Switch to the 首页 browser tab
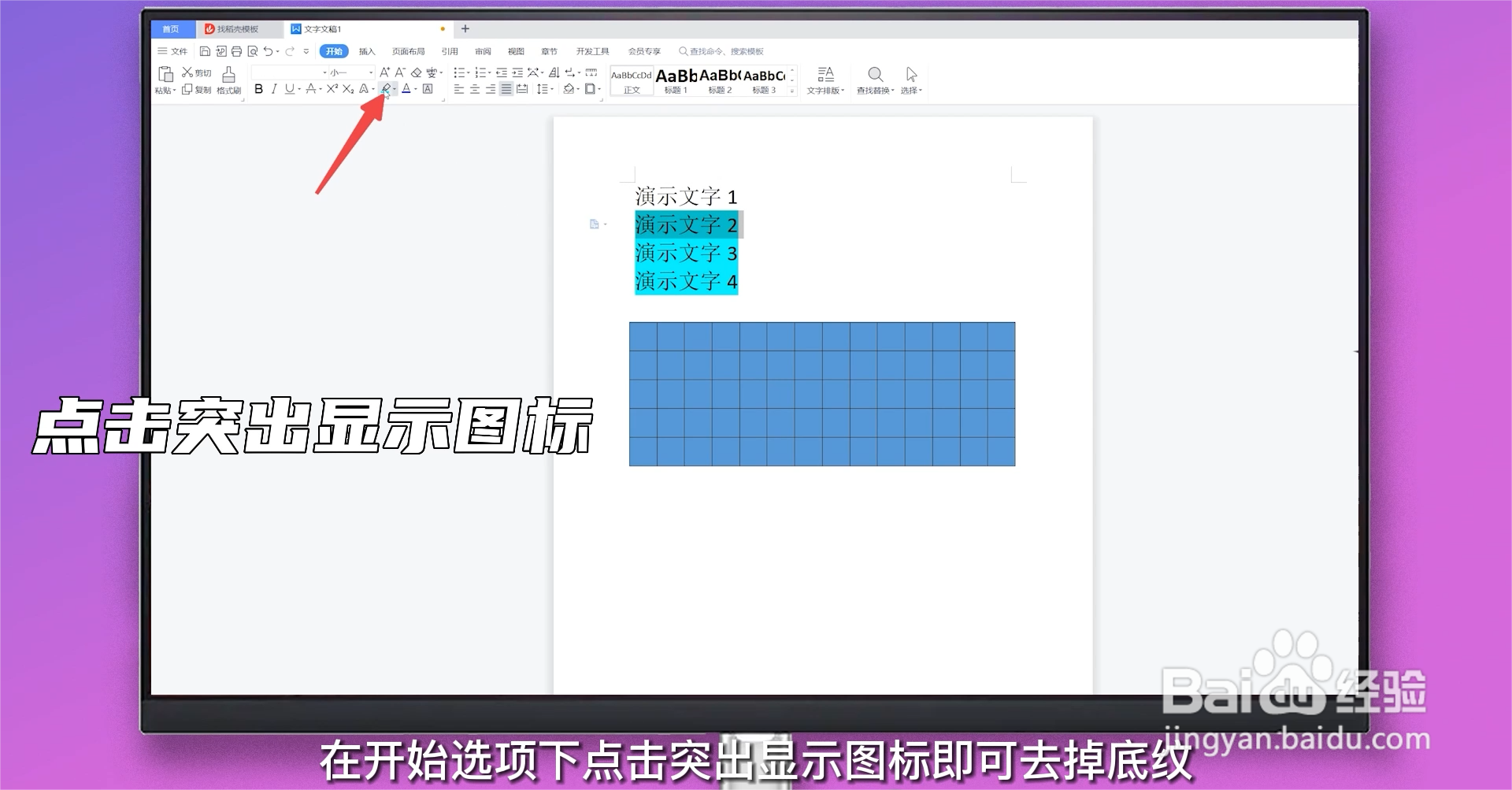 coord(172,28)
